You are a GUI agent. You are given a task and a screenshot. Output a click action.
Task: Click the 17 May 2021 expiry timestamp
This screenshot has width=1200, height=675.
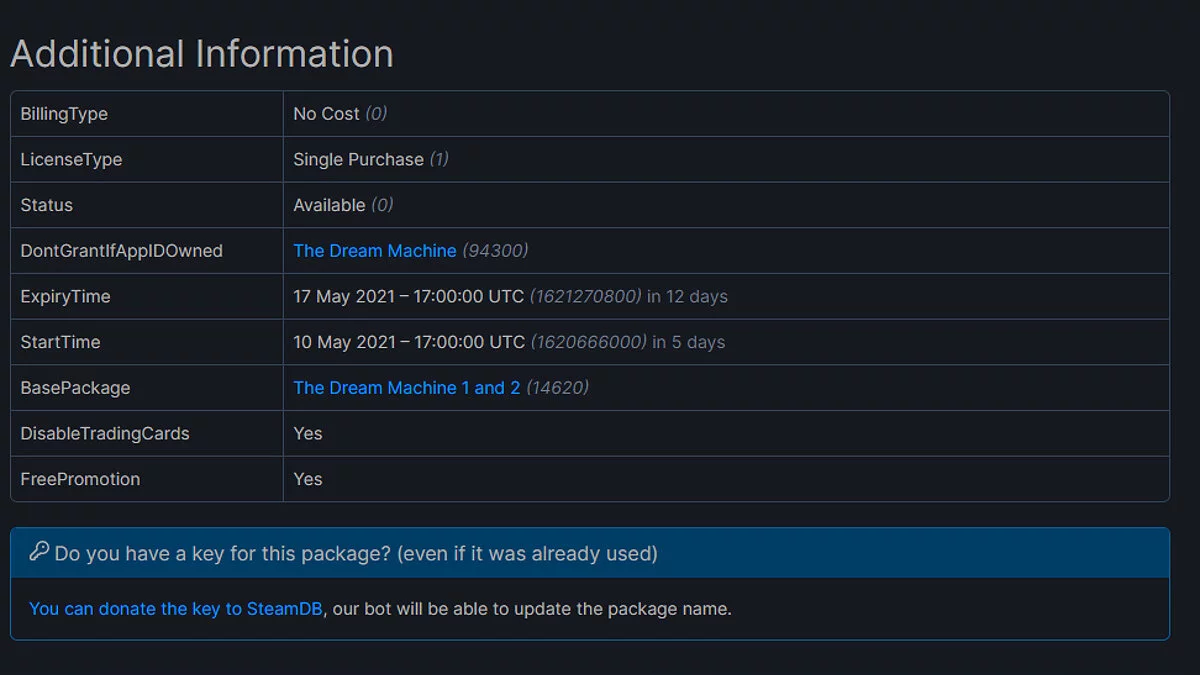pyautogui.click(x=409, y=297)
